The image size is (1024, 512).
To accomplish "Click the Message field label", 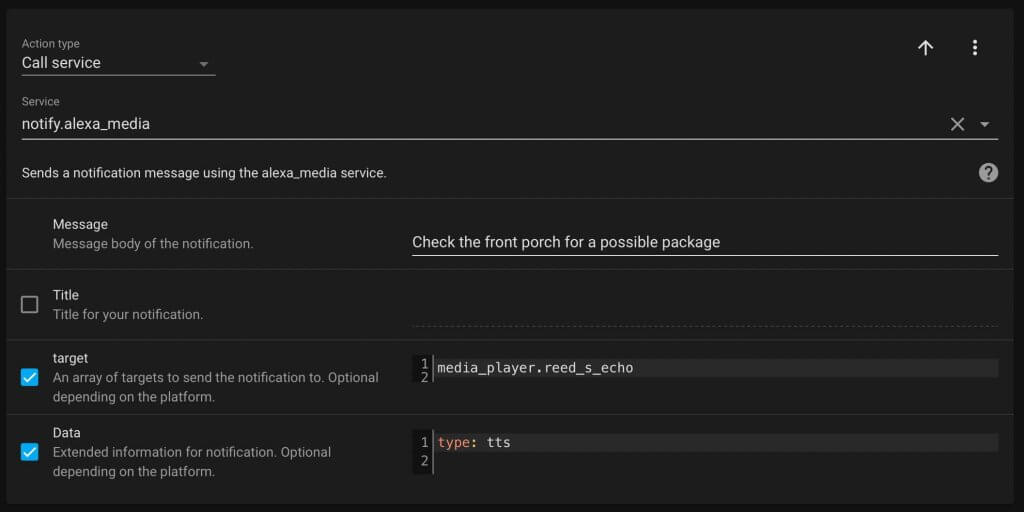I will click(x=80, y=224).
